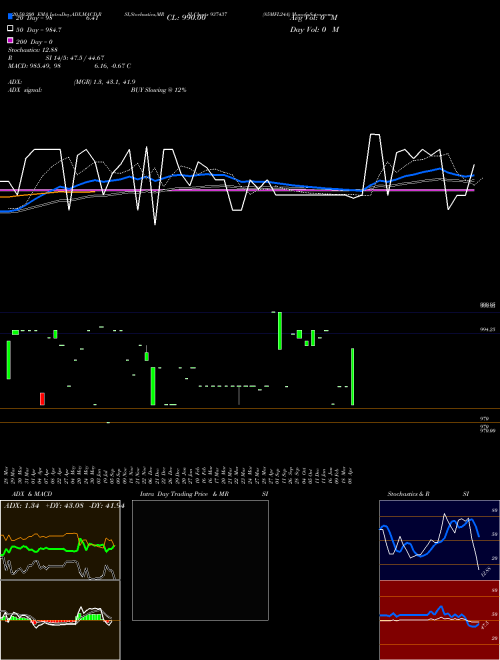
Task: Click the blue Stochastics mini chart panel
Action: pos(439,540)
